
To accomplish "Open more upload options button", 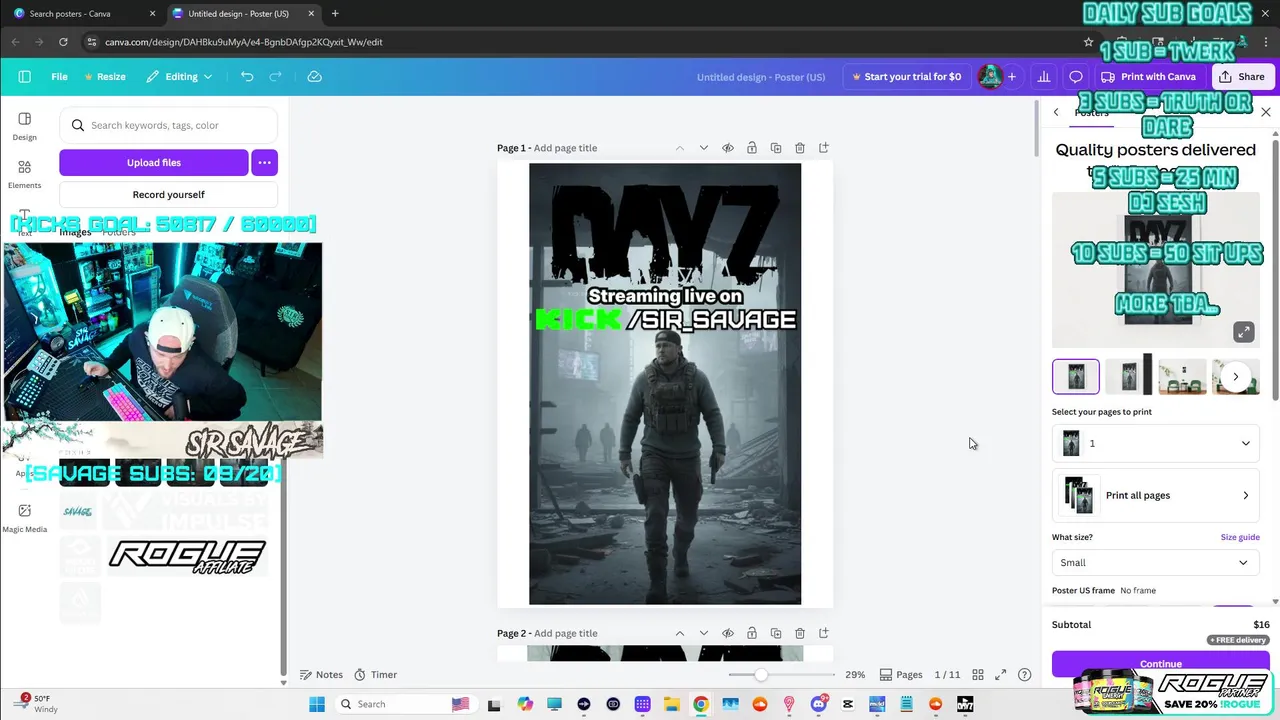I will 264,162.
